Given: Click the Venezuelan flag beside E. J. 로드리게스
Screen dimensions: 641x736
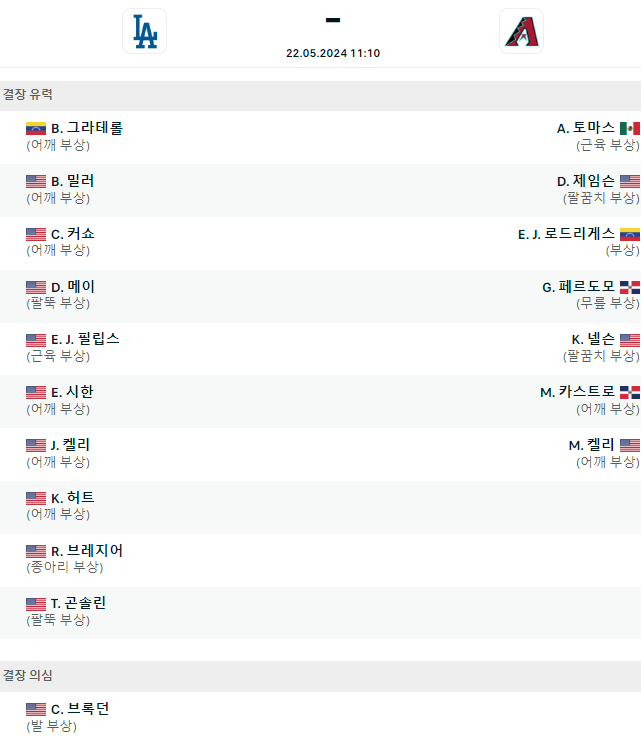Looking at the screenshot, I should 629,234.
